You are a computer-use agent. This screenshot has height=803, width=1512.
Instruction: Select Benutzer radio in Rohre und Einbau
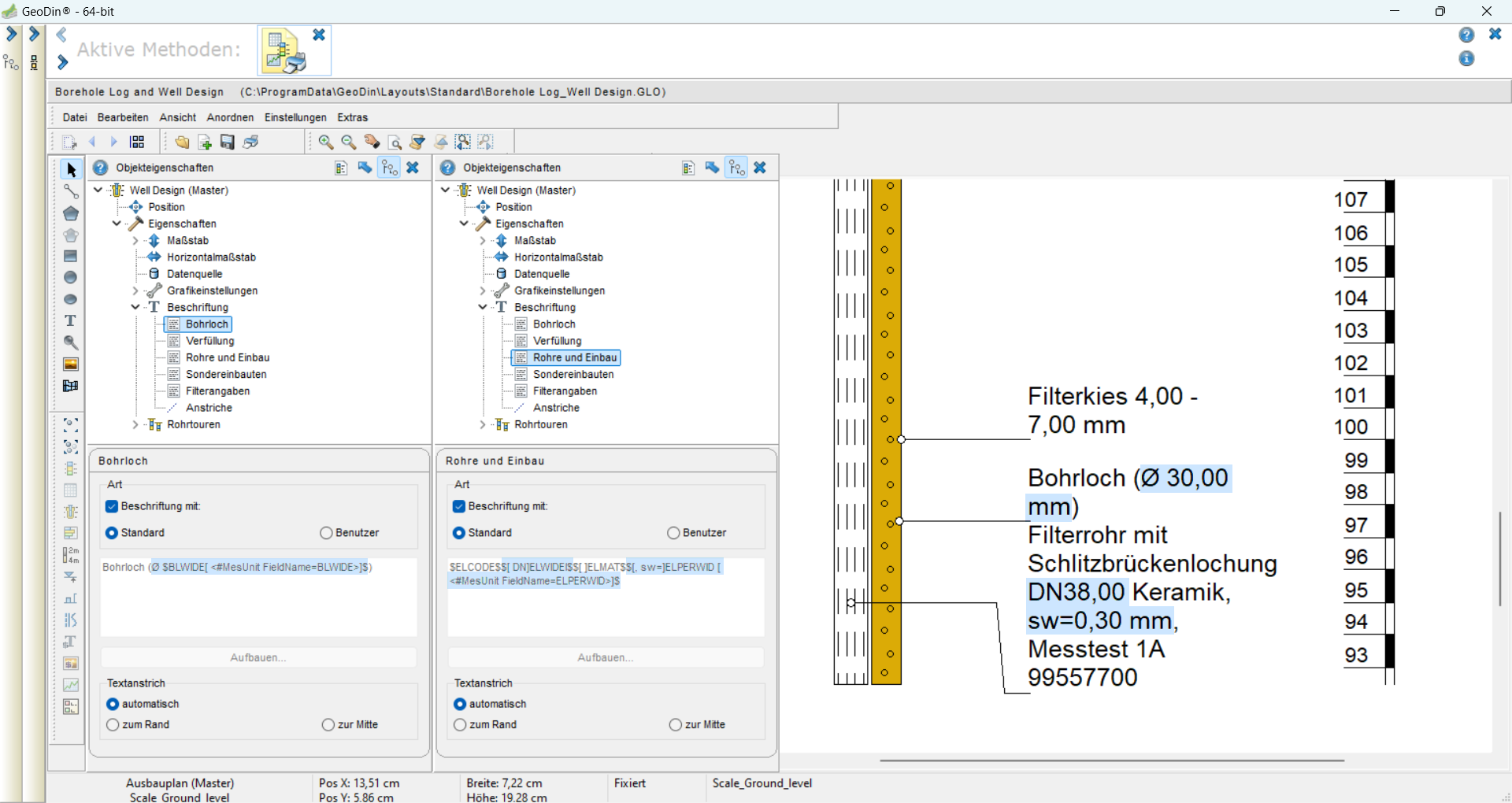click(x=673, y=533)
